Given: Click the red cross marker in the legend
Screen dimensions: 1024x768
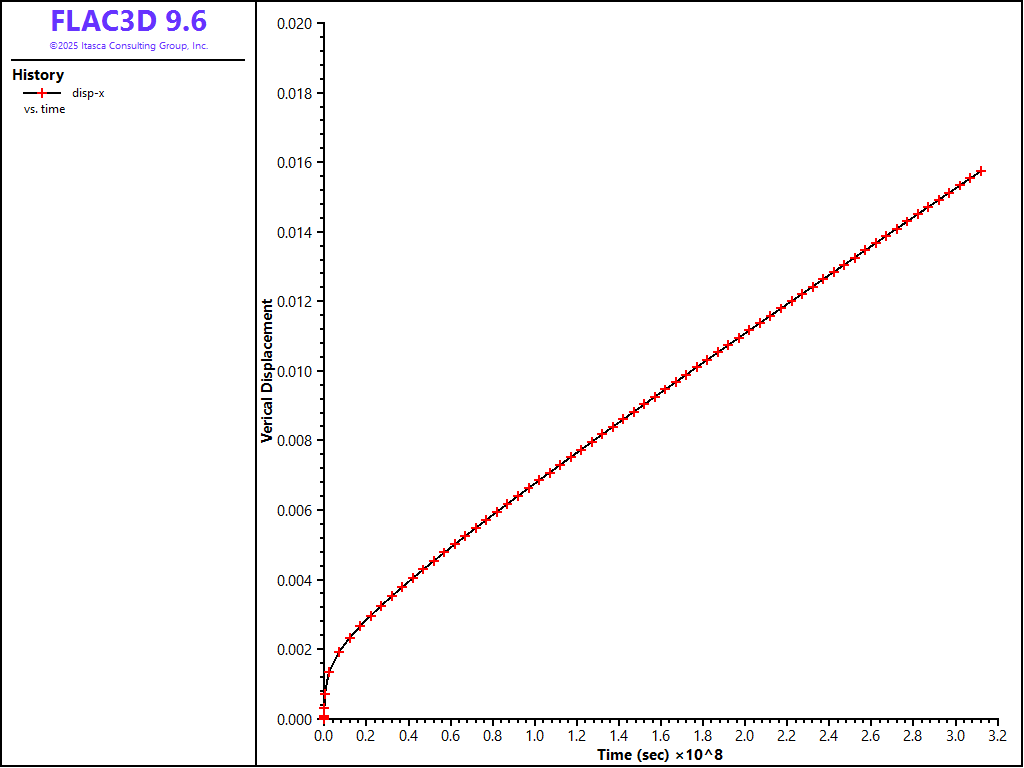Looking at the screenshot, I should 42,93.
